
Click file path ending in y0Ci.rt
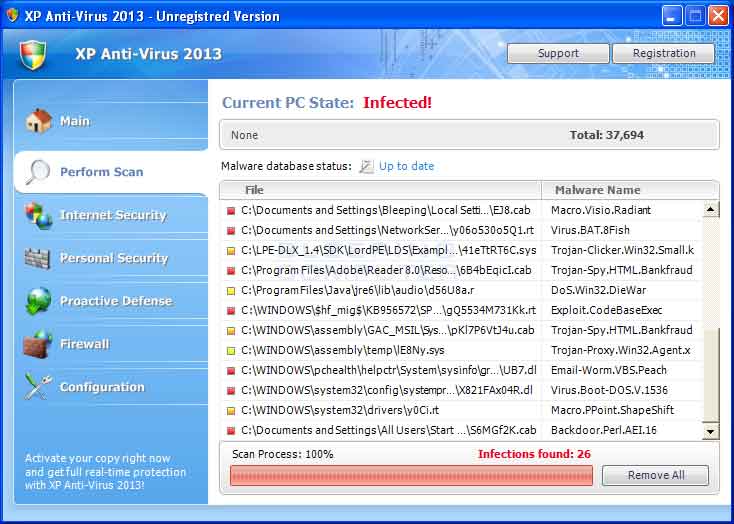340,411
